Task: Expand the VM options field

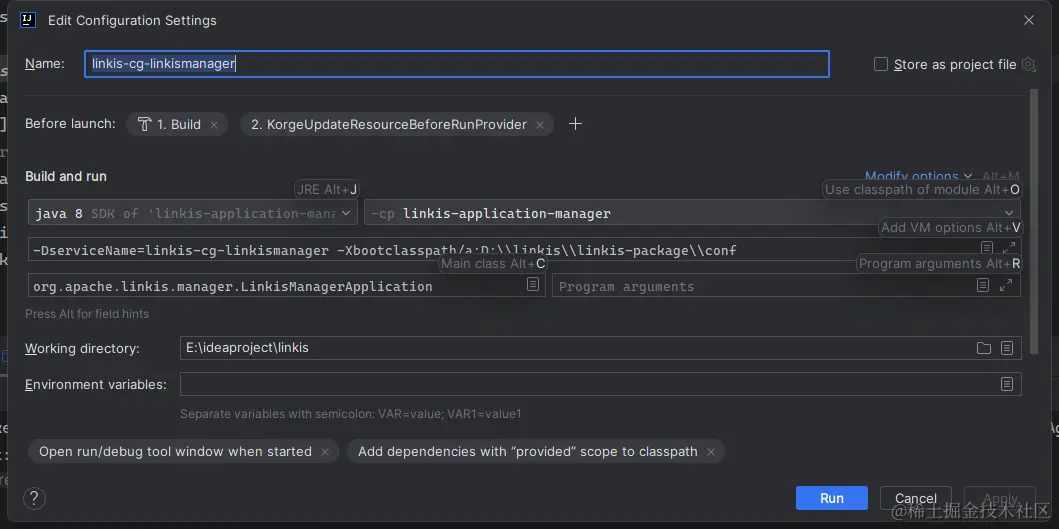Action: (x=1008, y=248)
